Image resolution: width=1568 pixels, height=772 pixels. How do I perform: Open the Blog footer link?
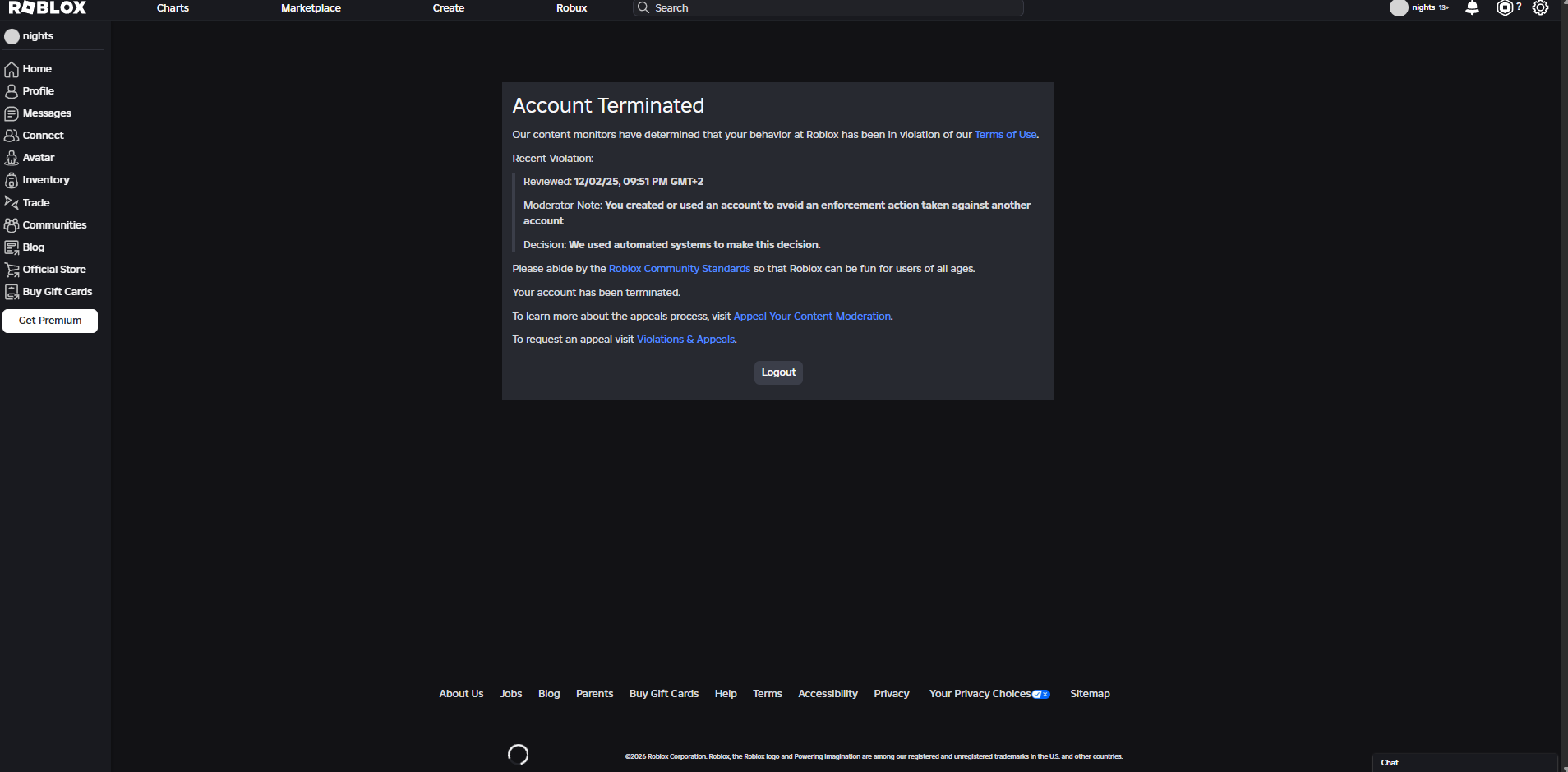(549, 694)
